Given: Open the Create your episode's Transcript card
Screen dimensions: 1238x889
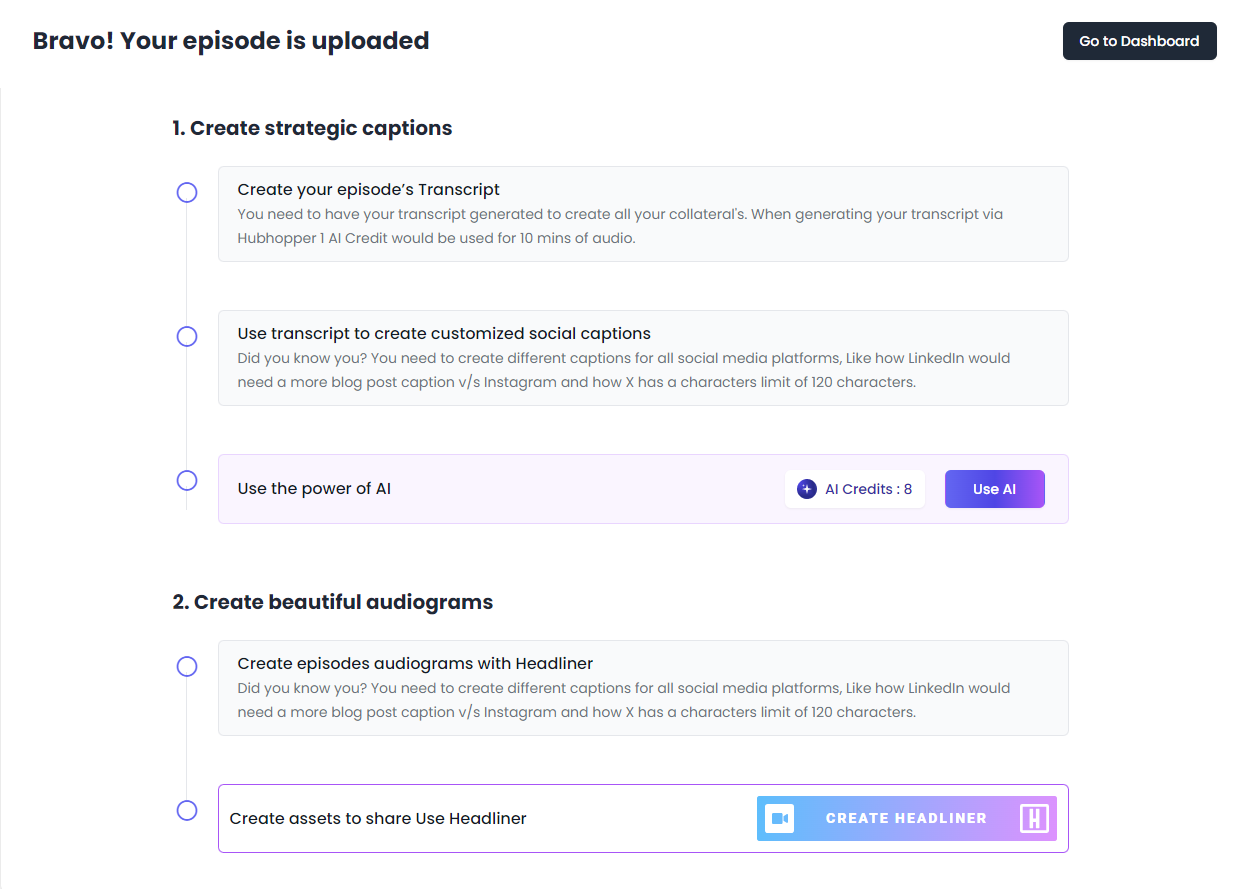Looking at the screenshot, I should coord(643,213).
